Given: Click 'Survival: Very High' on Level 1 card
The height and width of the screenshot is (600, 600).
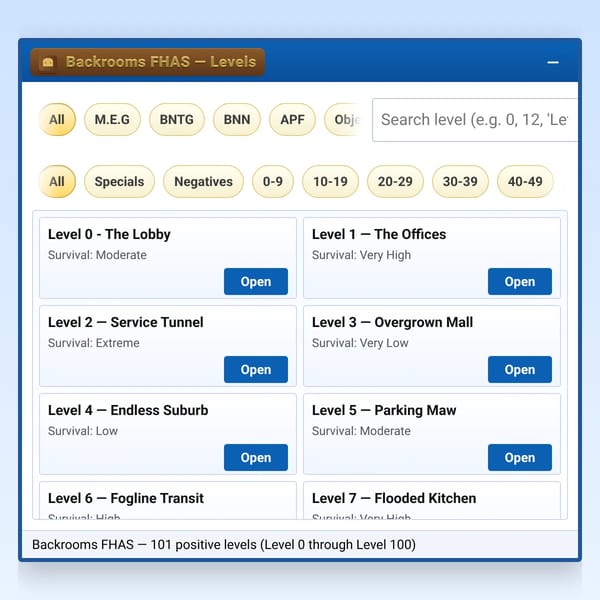Looking at the screenshot, I should 361,255.
